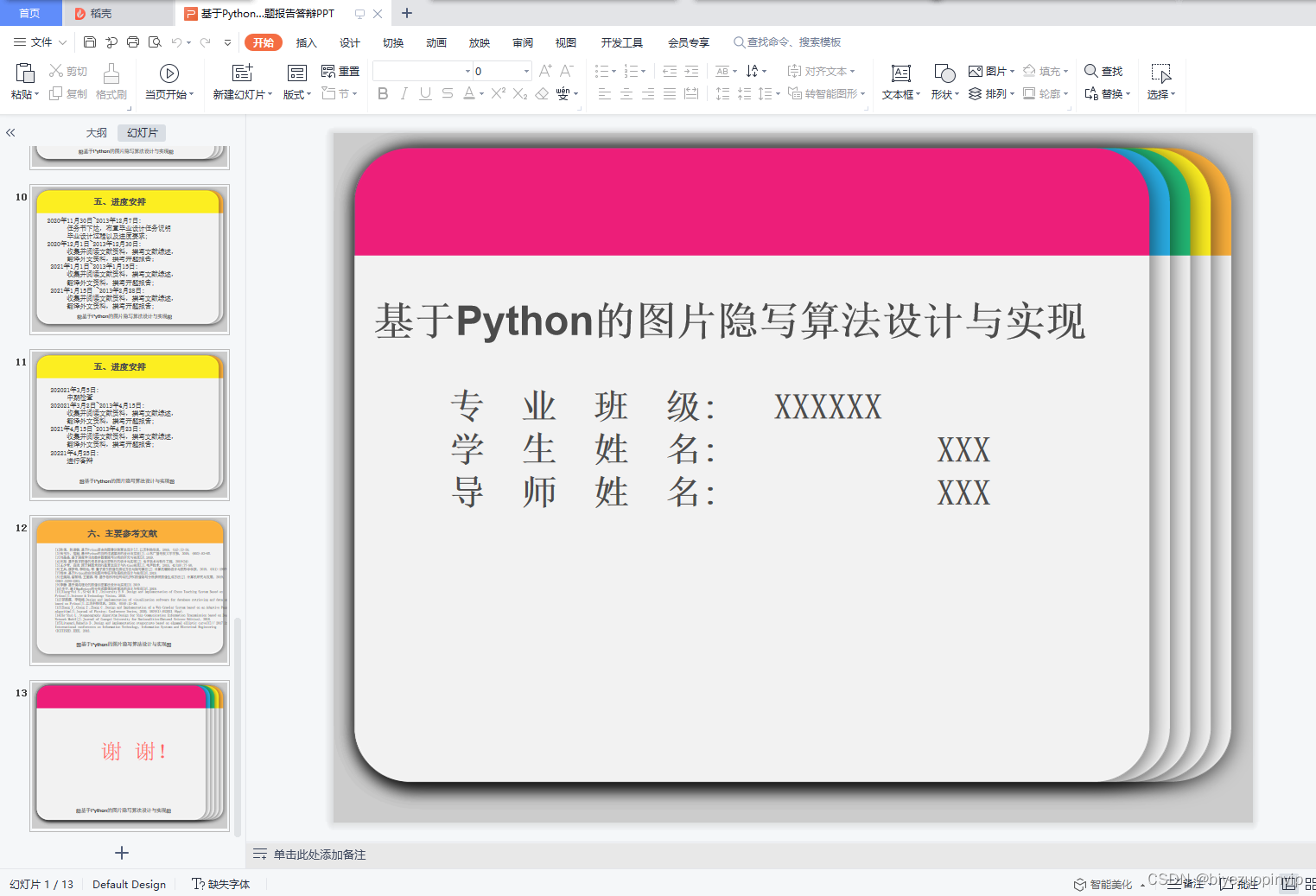Click the Reset (重置) button

tap(340, 71)
